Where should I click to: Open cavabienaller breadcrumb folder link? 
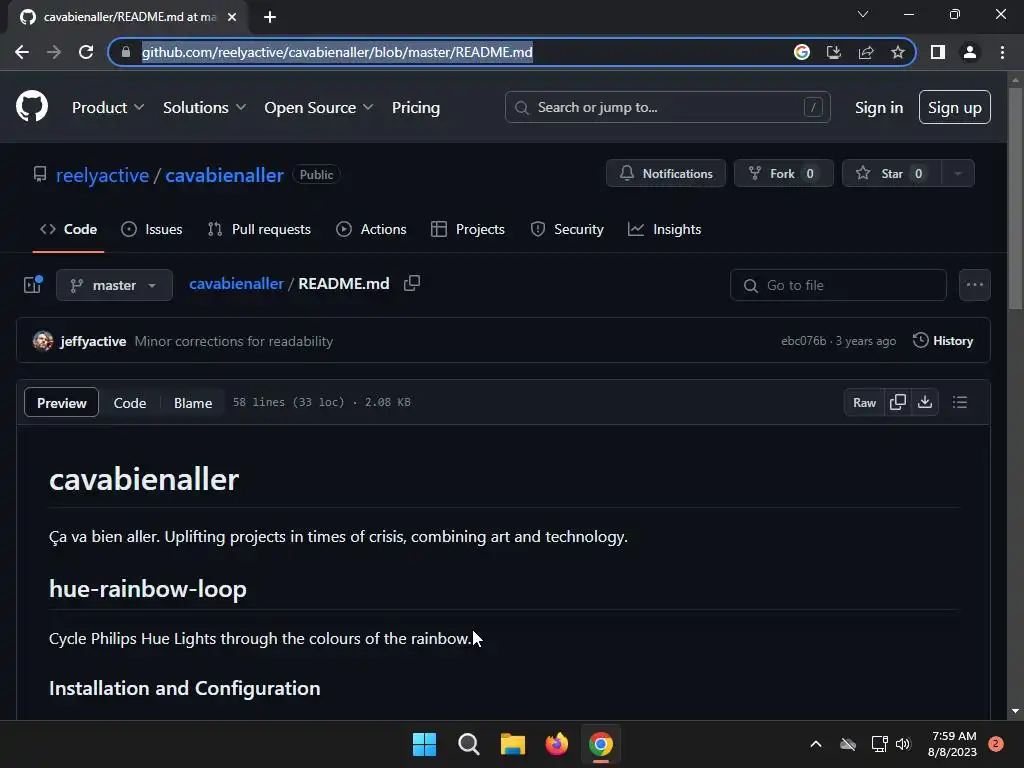(x=236, y=283)
